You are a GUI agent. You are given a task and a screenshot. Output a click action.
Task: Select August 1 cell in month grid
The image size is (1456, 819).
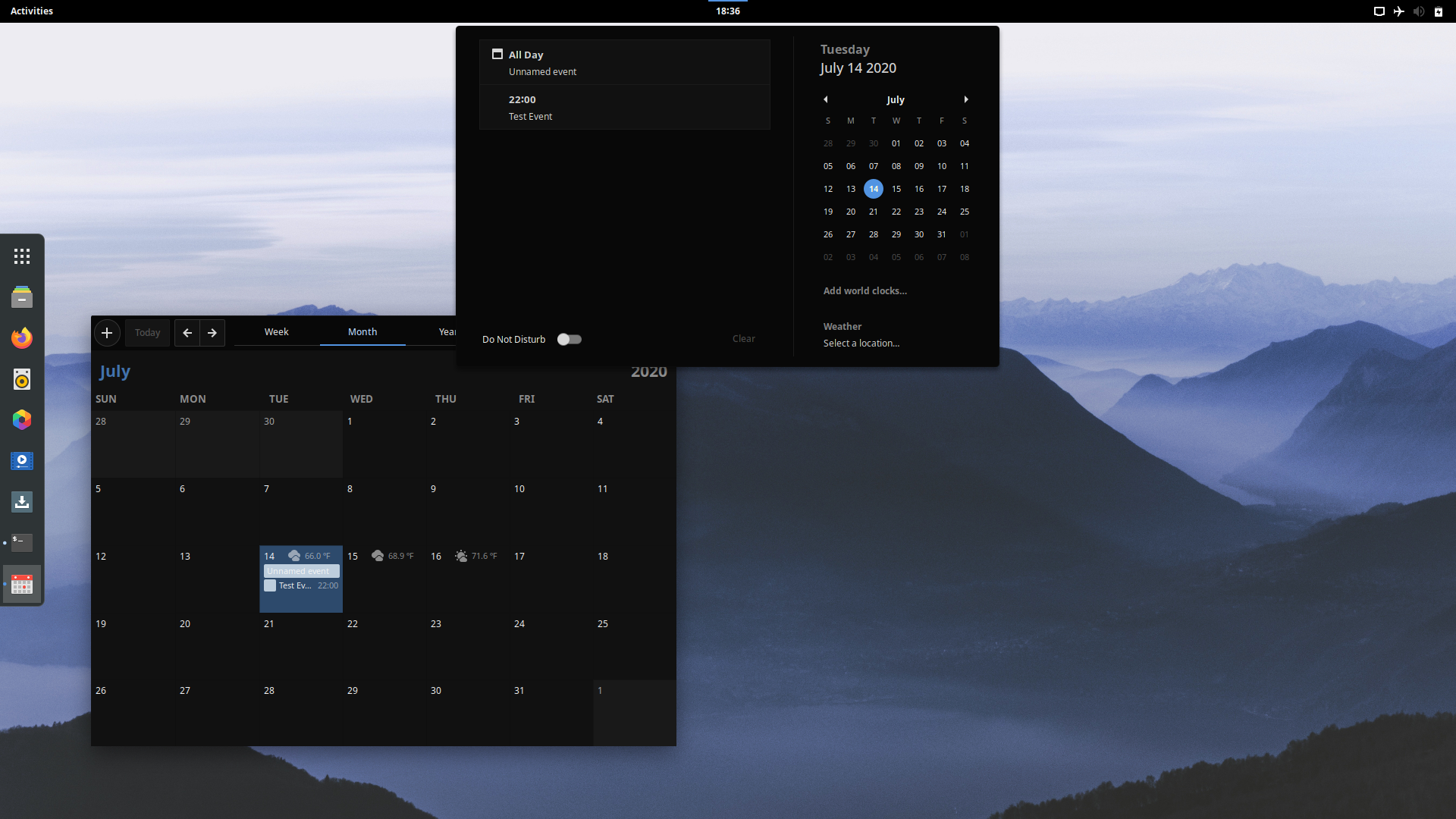(x=635, y=713)
